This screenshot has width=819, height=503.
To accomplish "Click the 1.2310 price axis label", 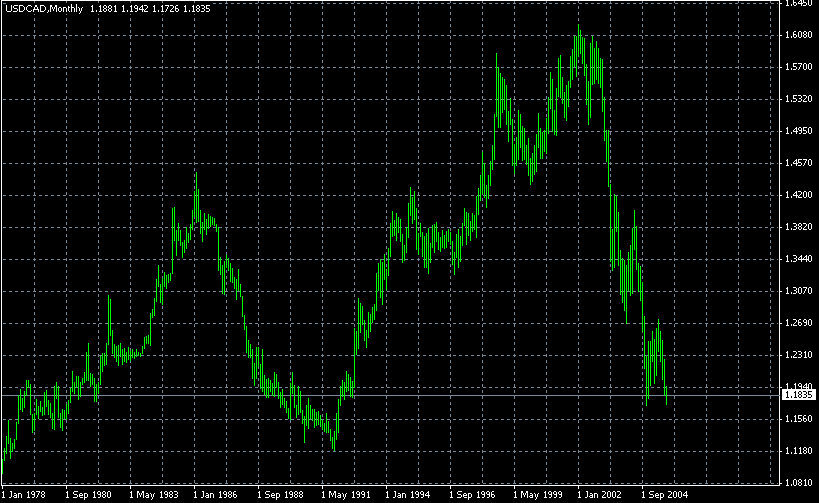I will point(799,355).
